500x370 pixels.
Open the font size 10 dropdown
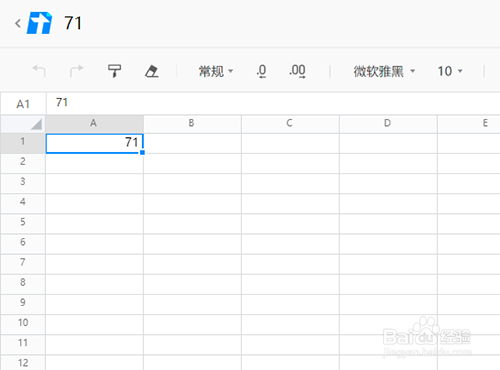tap(450, 71)
